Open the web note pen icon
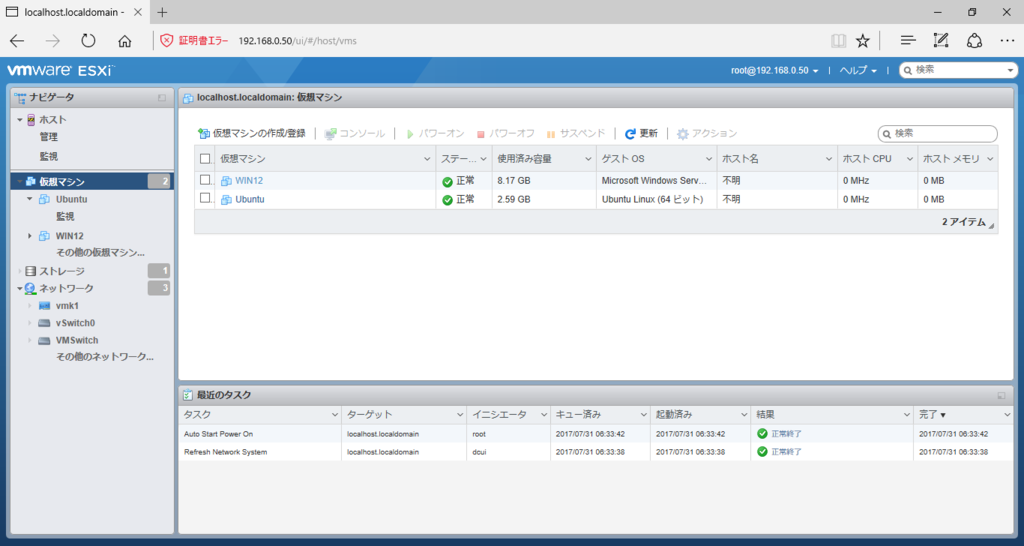This screenshot has height=546, width=1024. (940, 41)
